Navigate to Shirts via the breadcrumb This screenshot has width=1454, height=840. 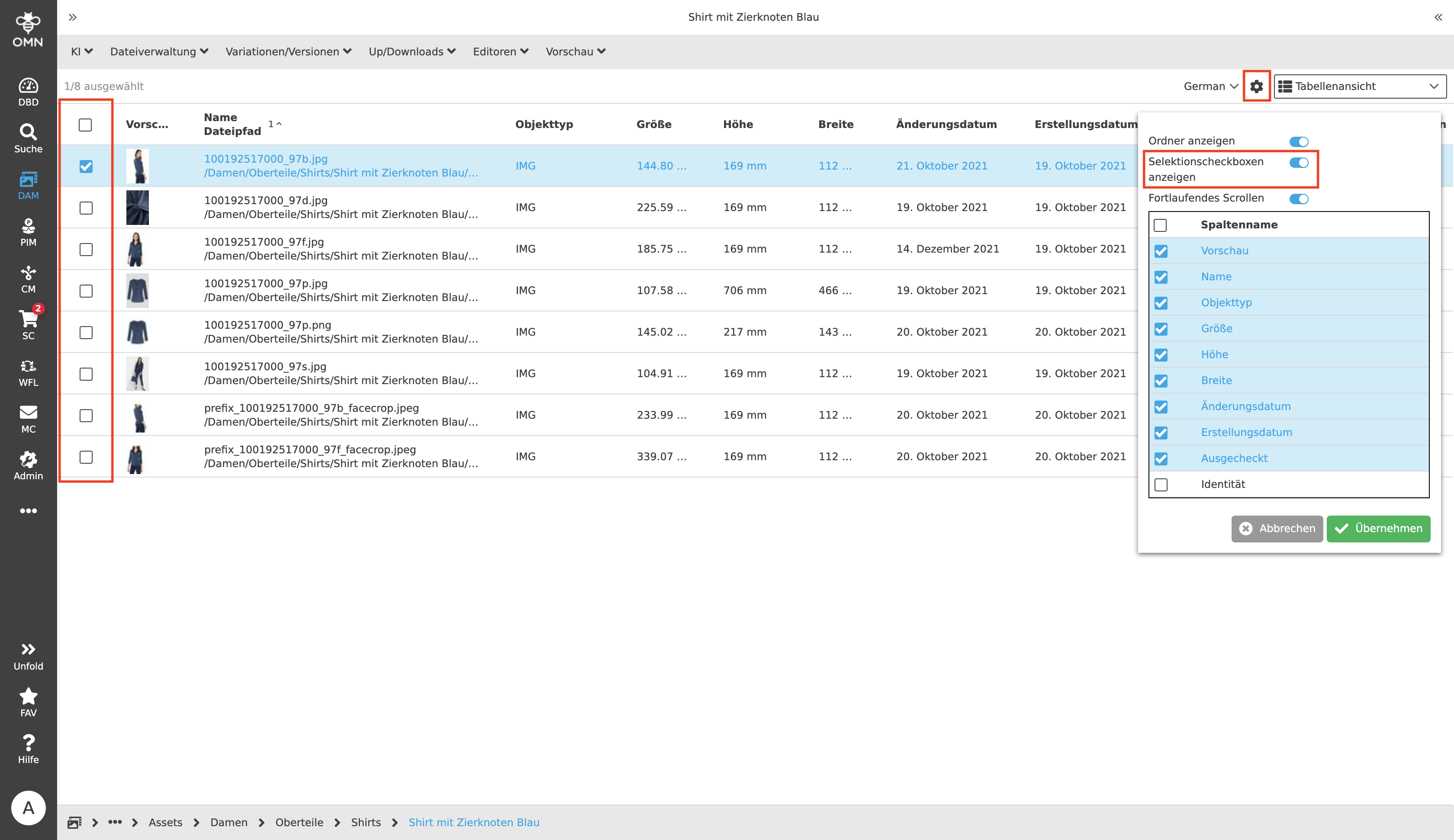(x=366, y=822)
